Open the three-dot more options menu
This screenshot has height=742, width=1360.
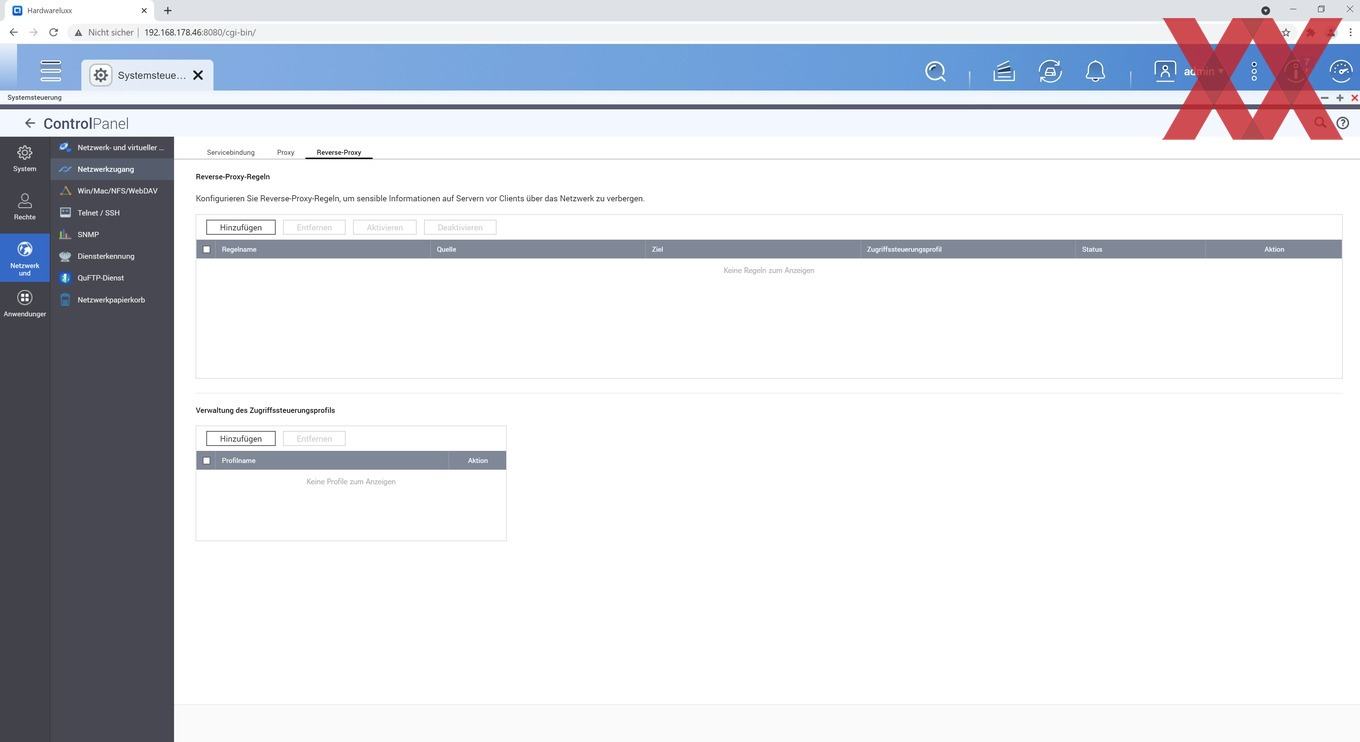[x=1254, y=72]
